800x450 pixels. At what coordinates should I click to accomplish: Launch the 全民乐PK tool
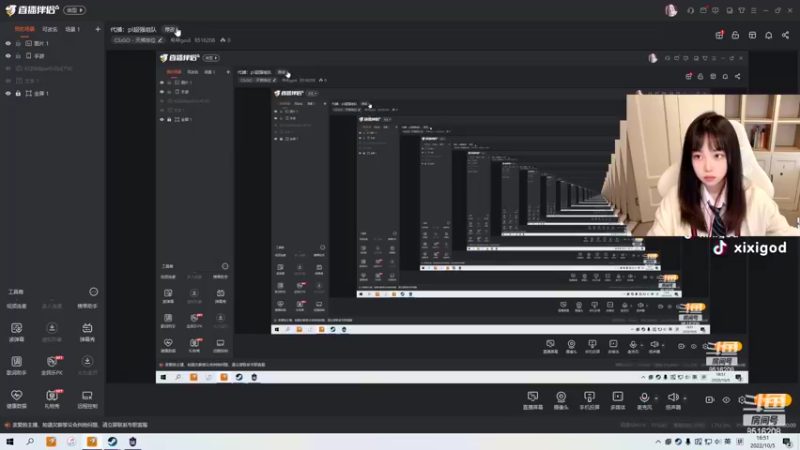click(52, 365)
